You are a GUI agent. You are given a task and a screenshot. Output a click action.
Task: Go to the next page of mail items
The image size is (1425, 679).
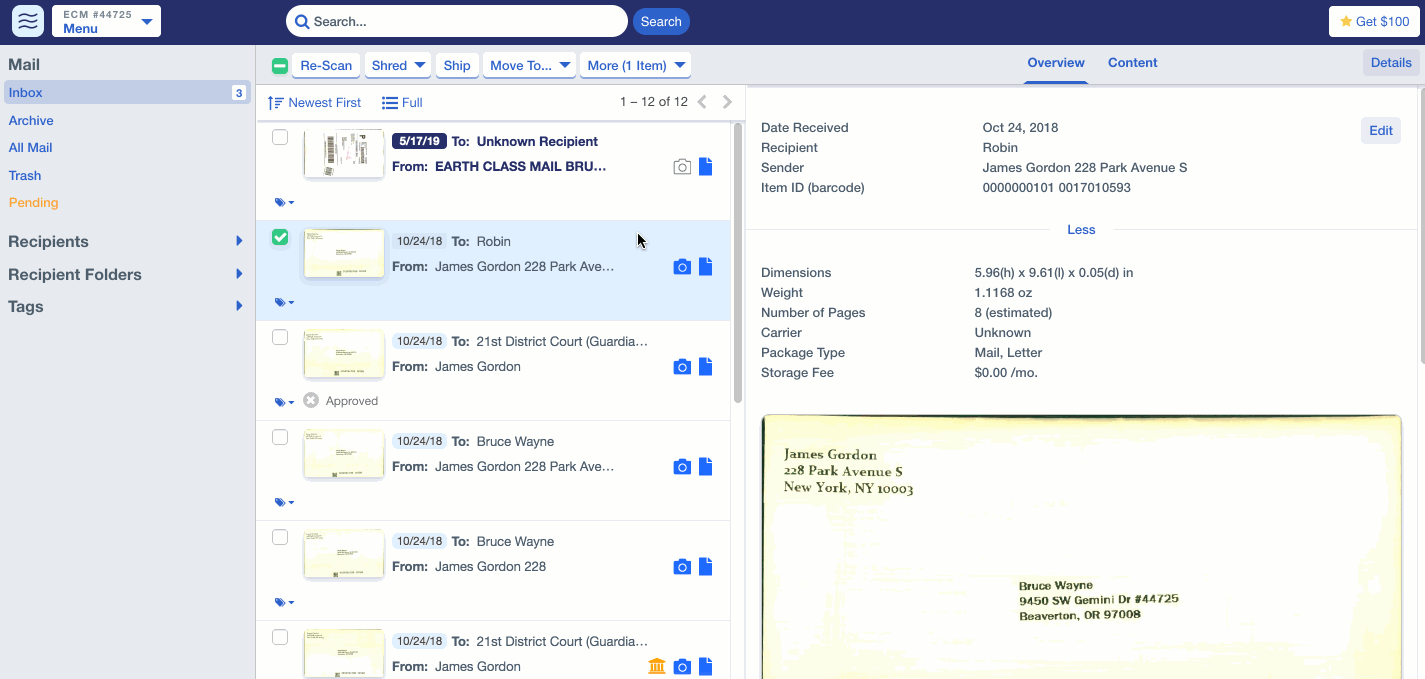tap(727, 102)
